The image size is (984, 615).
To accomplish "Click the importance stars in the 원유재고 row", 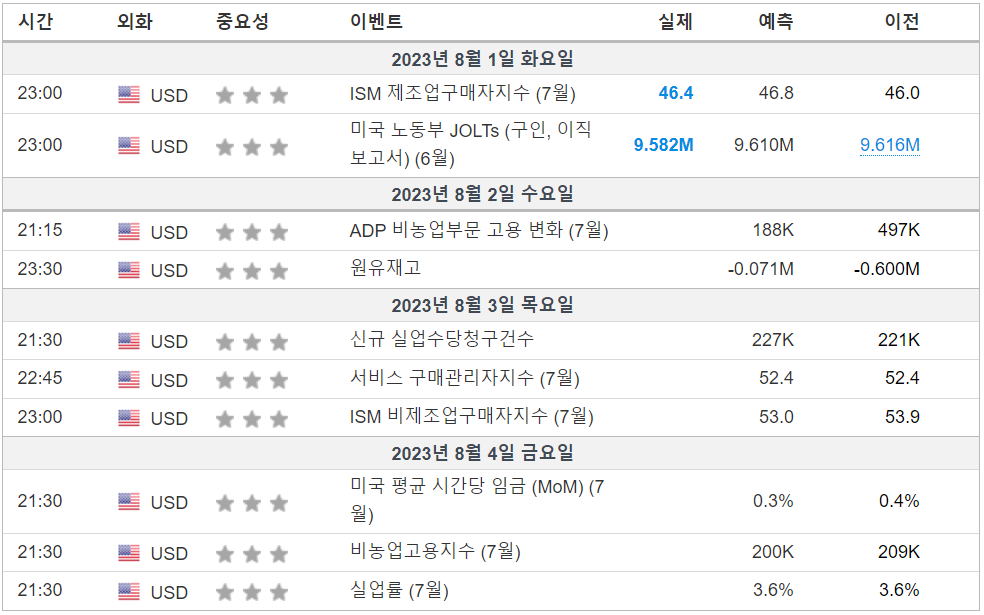I will pos(252,271).
